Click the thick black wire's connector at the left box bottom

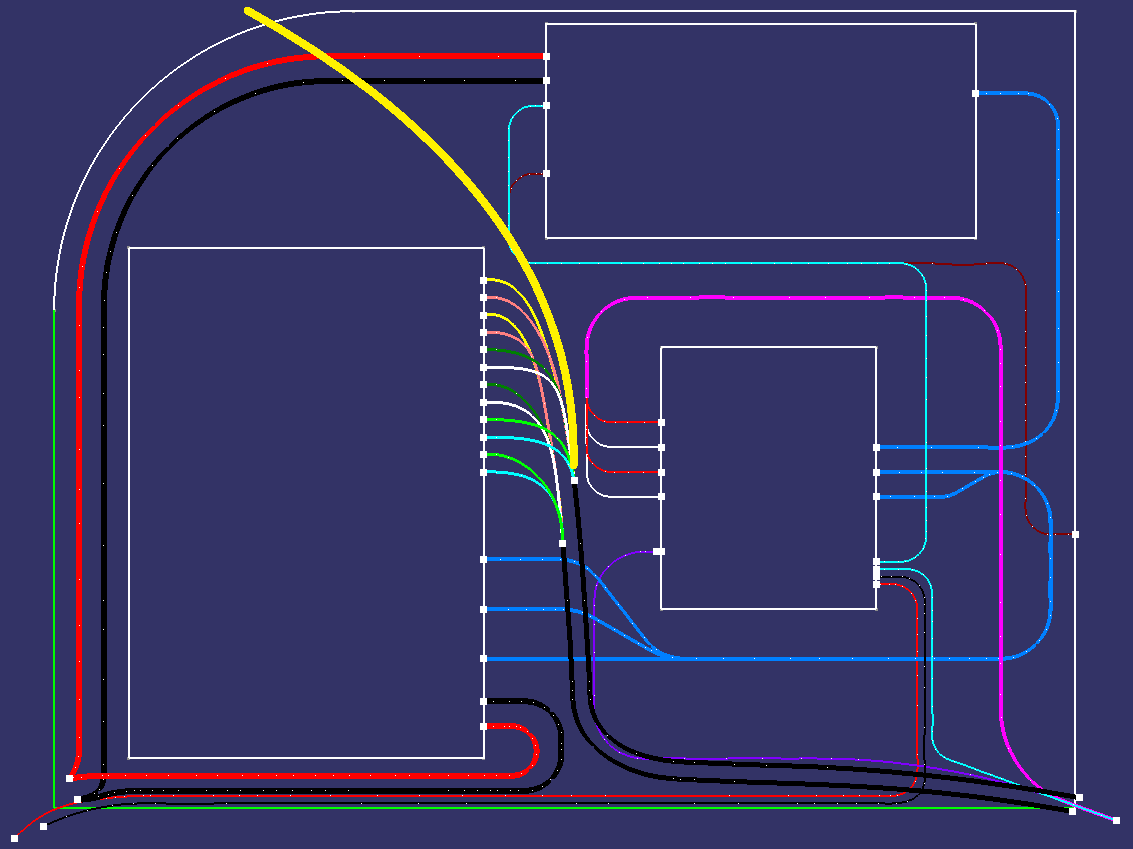pos(483,702)
